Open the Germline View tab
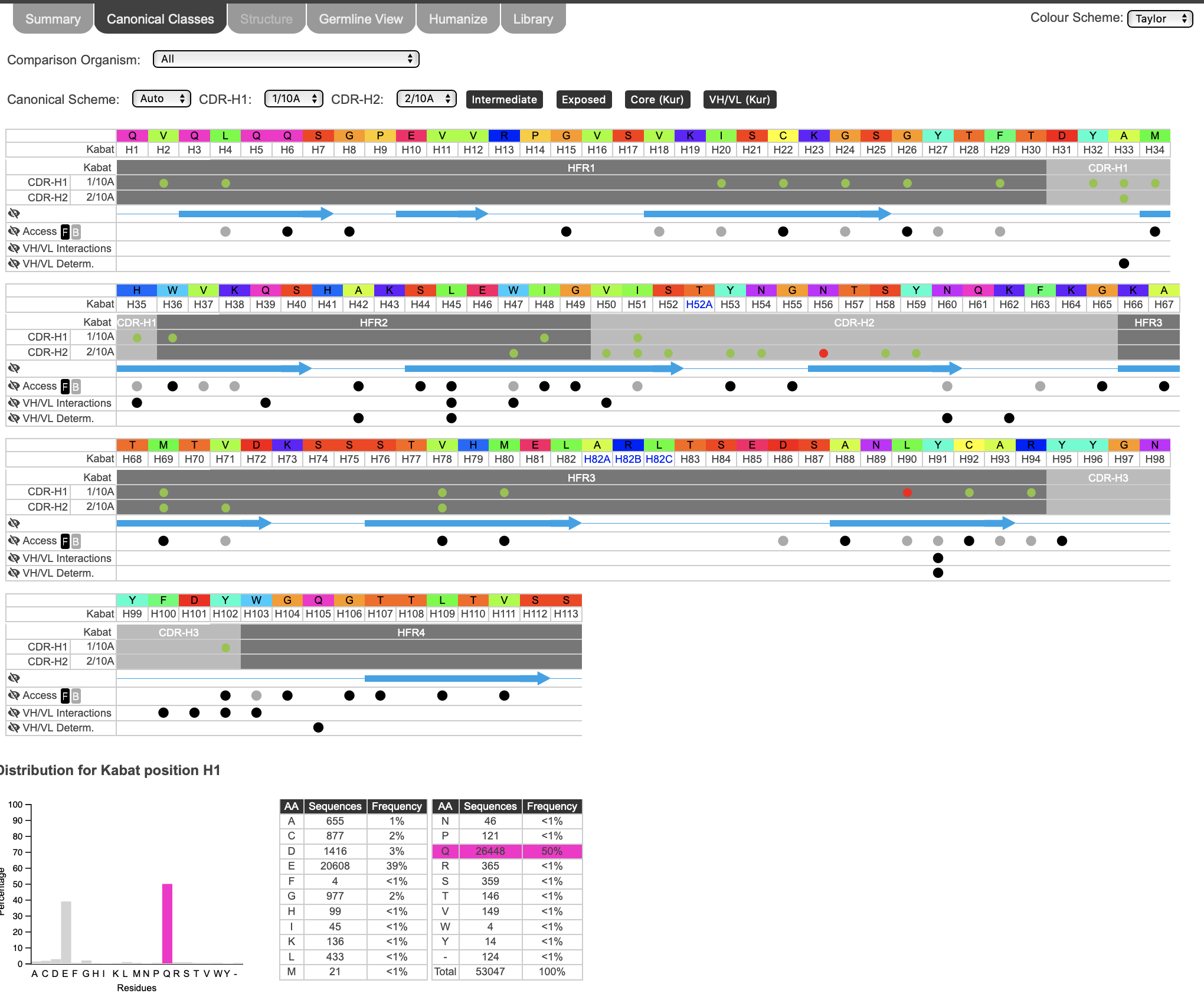Viewport: 1204px width, 1000px height. click(361, 18)
